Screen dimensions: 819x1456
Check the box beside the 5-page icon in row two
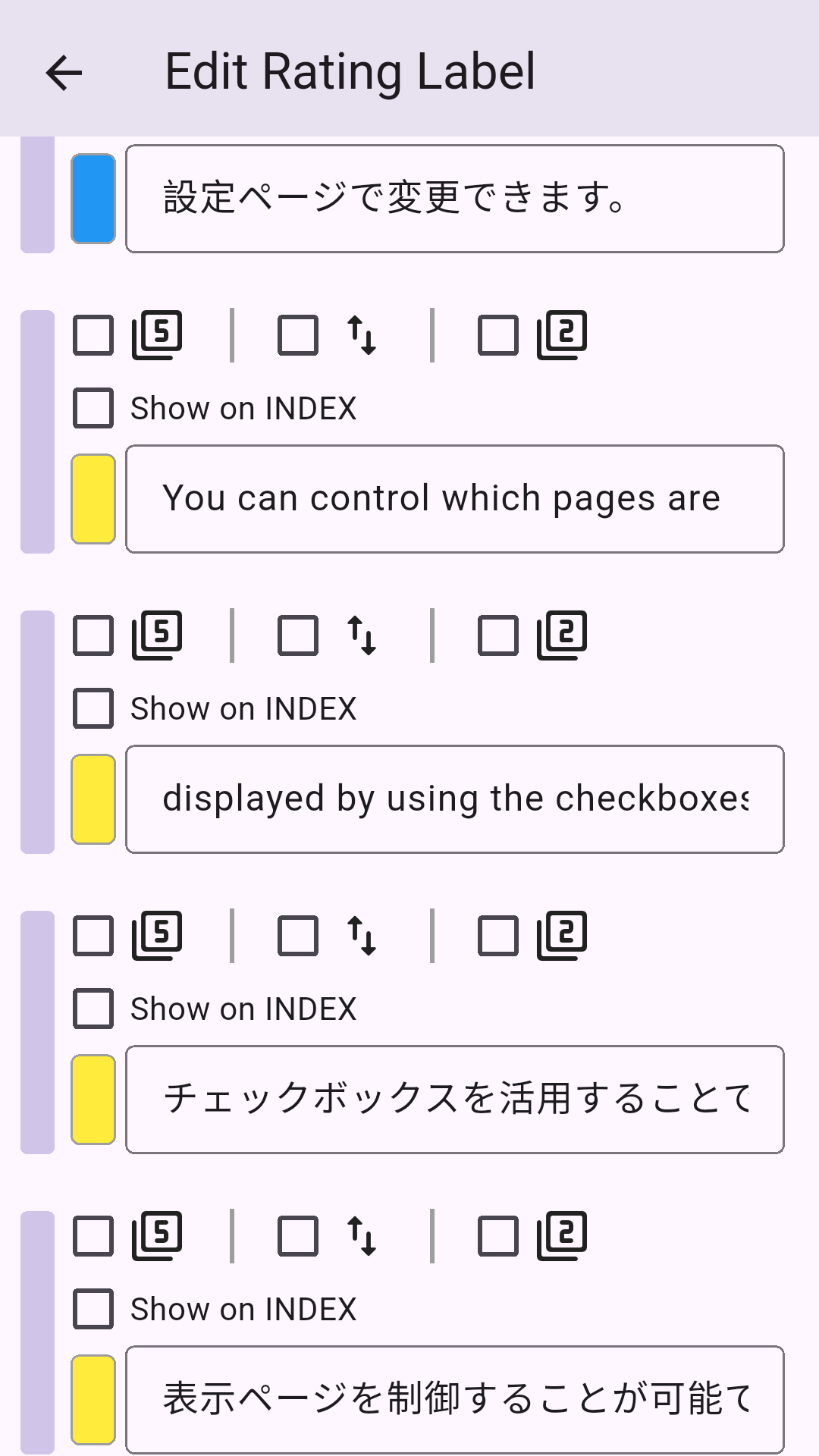[92, 635]
